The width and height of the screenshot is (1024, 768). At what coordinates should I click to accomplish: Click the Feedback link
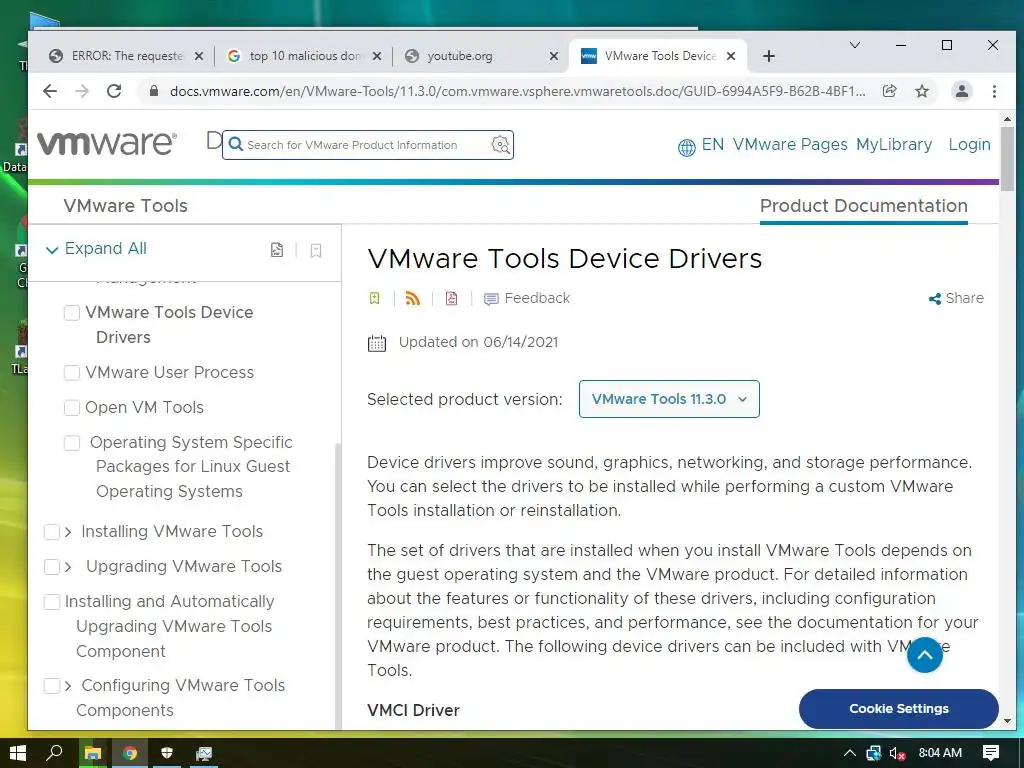tap(527, 298)
